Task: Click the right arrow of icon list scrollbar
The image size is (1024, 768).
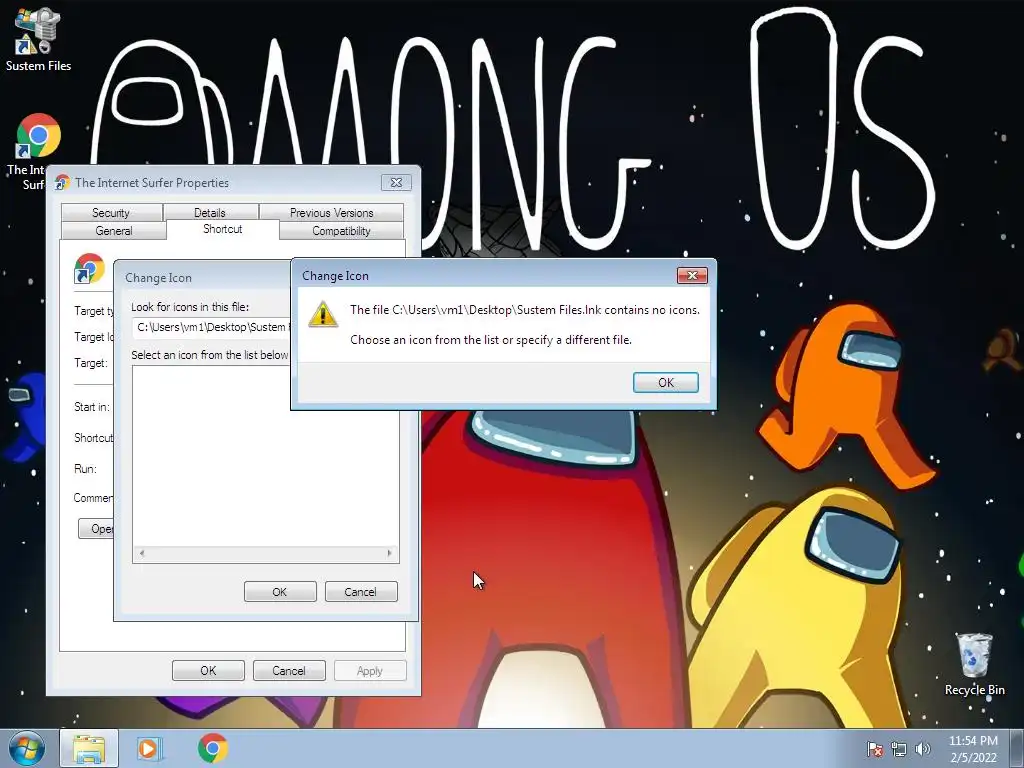Action: (x=389, y=553)
